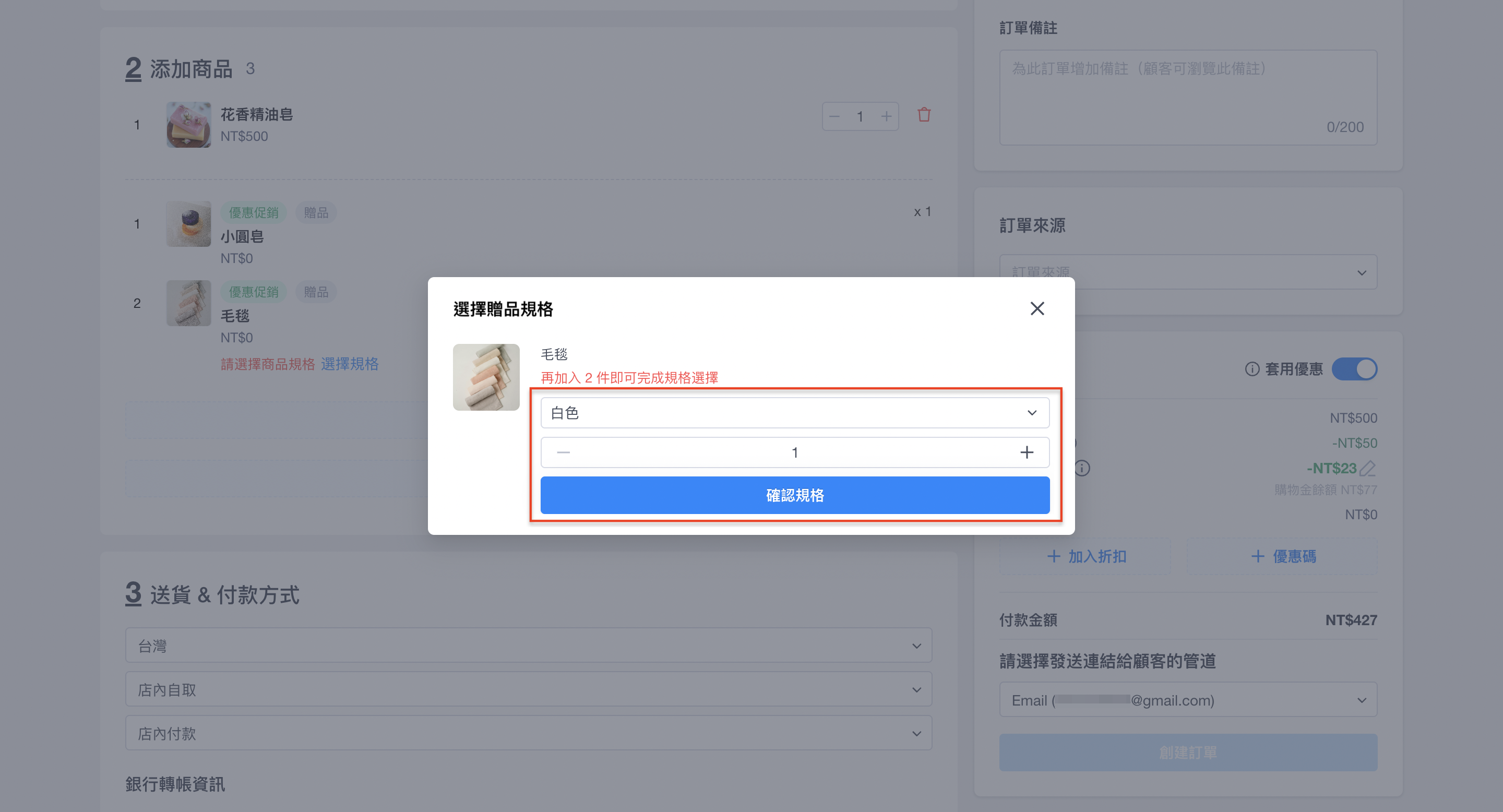Increase 花香精油皂 quantity with plus icon
This screenshot has width=1503, height=812.
tap(886, 116)
